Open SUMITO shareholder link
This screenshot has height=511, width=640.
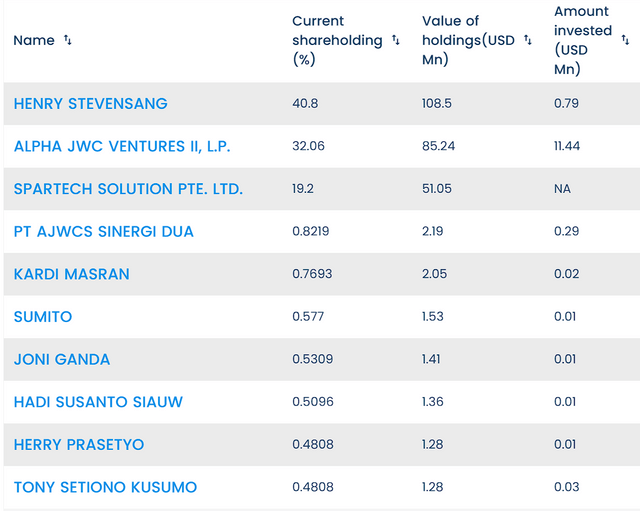pyautogui.click(x=43, y=317)
